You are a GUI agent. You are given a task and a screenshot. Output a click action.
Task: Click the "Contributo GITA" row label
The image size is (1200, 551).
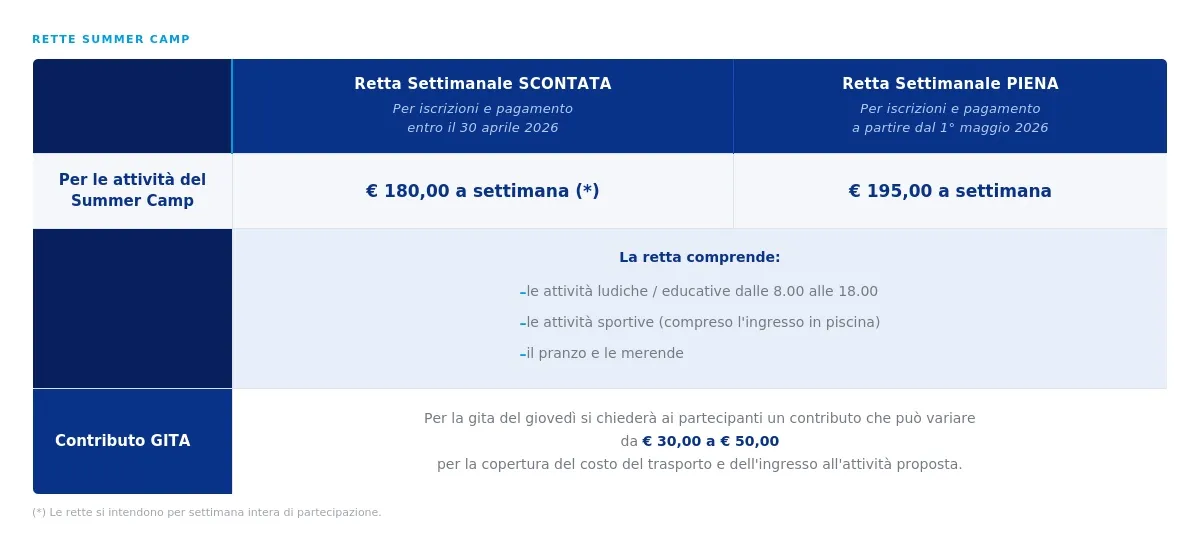click(122, 441)
